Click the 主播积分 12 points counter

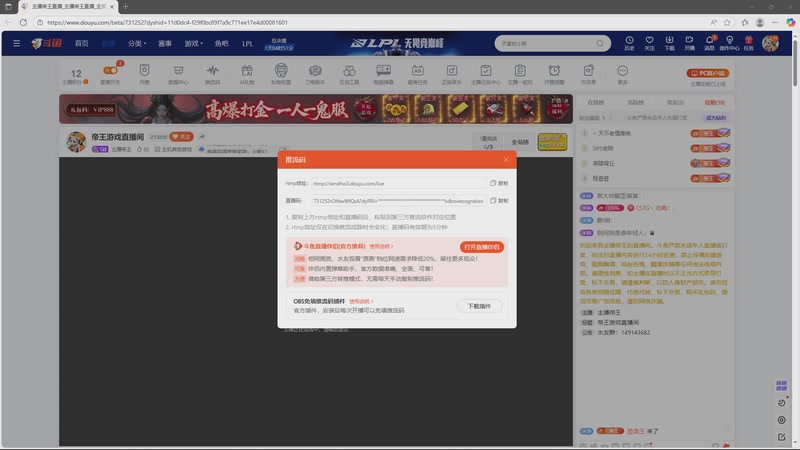click(76, 76)
